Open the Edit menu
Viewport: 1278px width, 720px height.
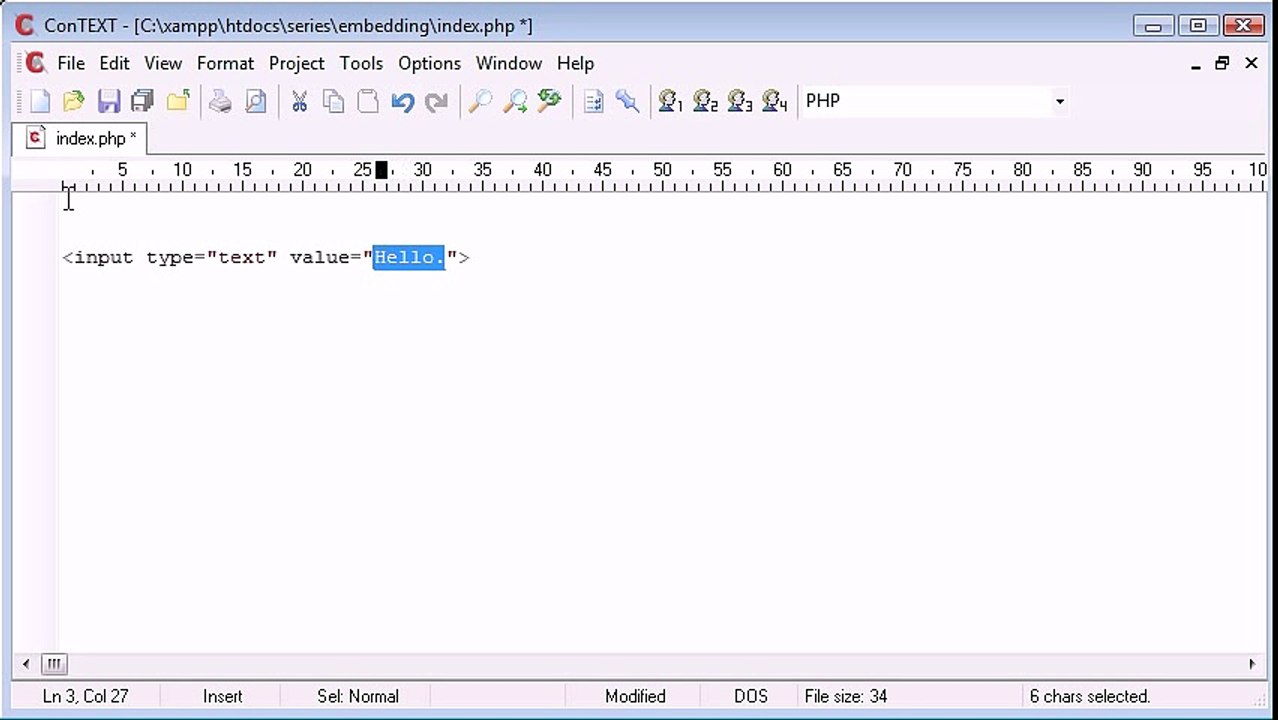(114, 63)
